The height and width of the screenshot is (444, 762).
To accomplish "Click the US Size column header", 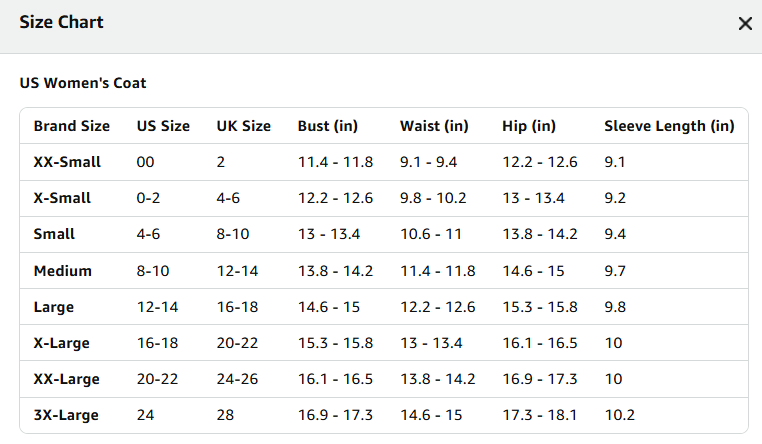I will pyautogui.click(x=163, y=126).
